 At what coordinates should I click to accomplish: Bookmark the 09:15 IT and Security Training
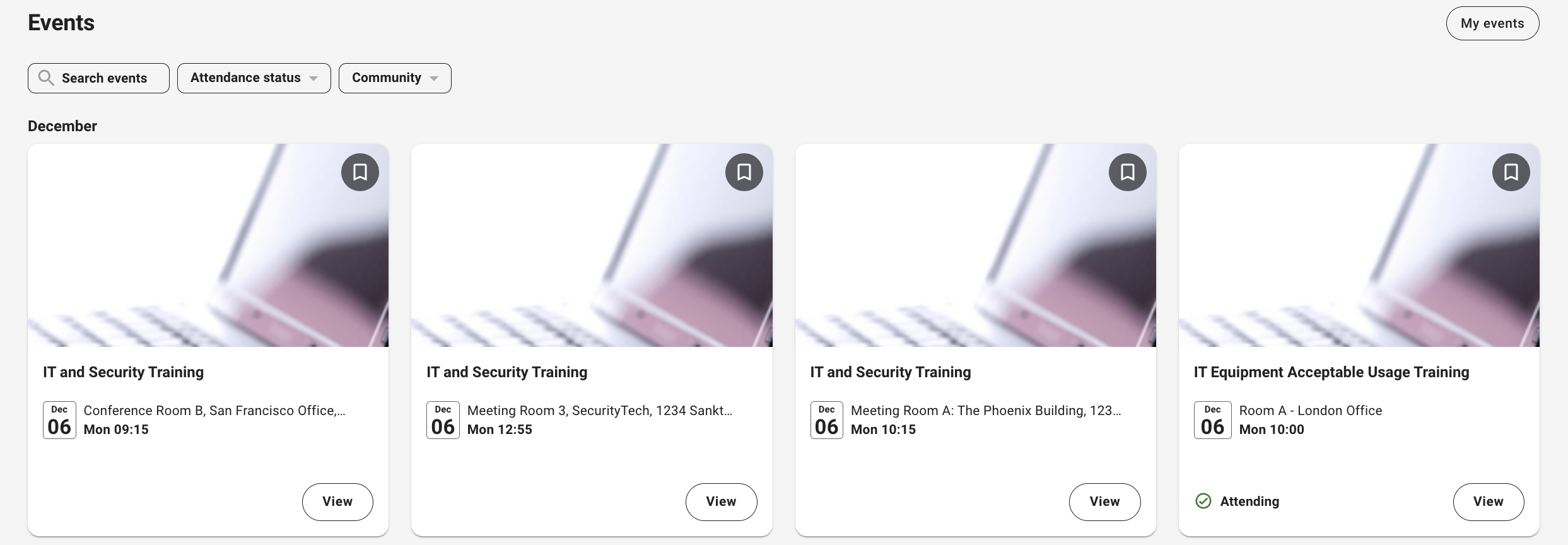360,172
